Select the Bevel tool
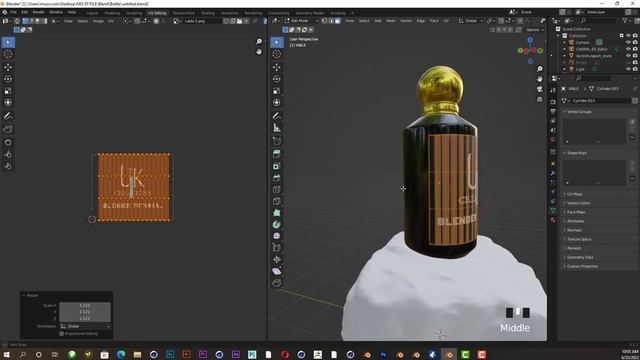Viewport: 640px width, 360px height. tap(277, 178)
